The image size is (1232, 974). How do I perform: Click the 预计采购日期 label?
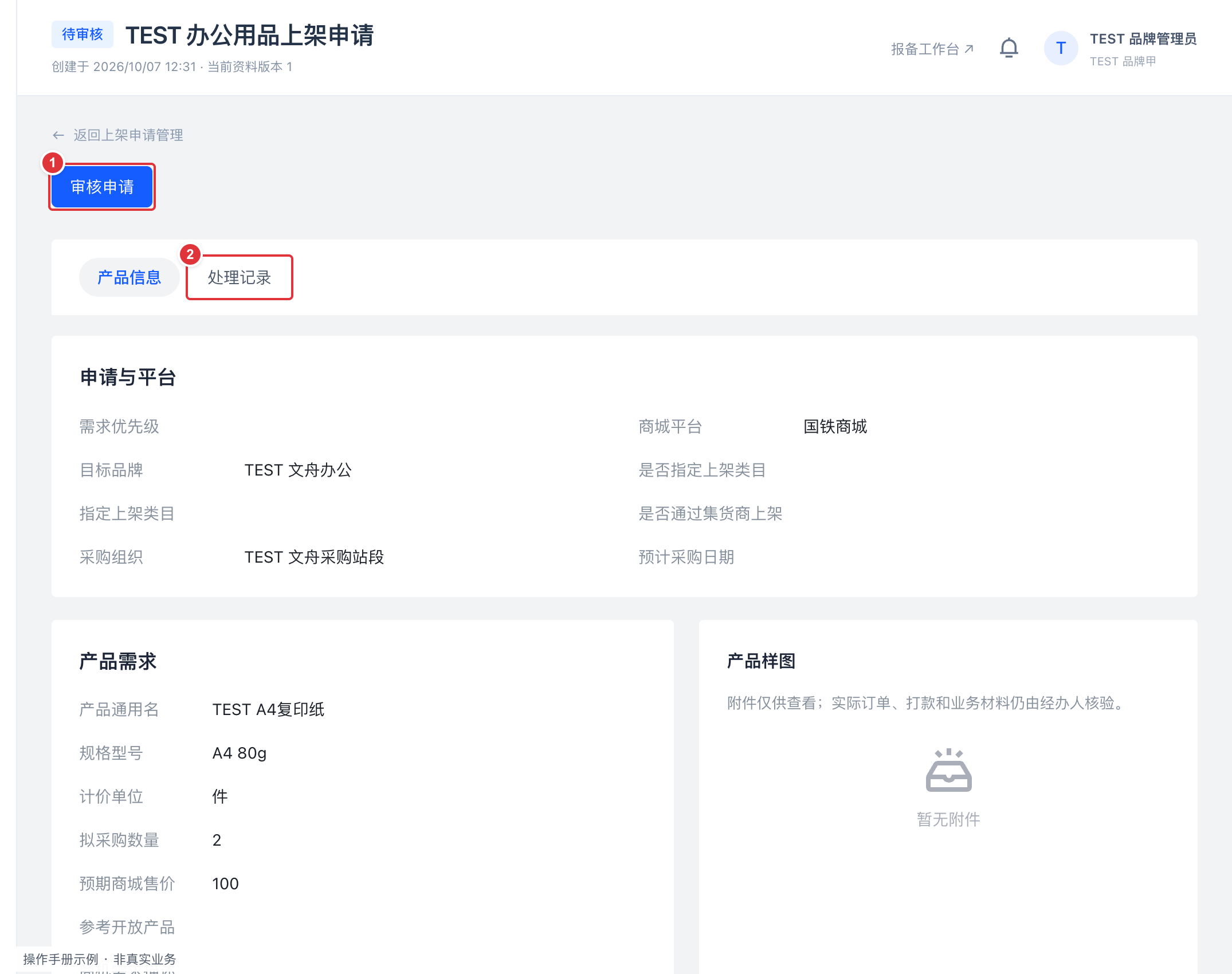click(686, 557)
